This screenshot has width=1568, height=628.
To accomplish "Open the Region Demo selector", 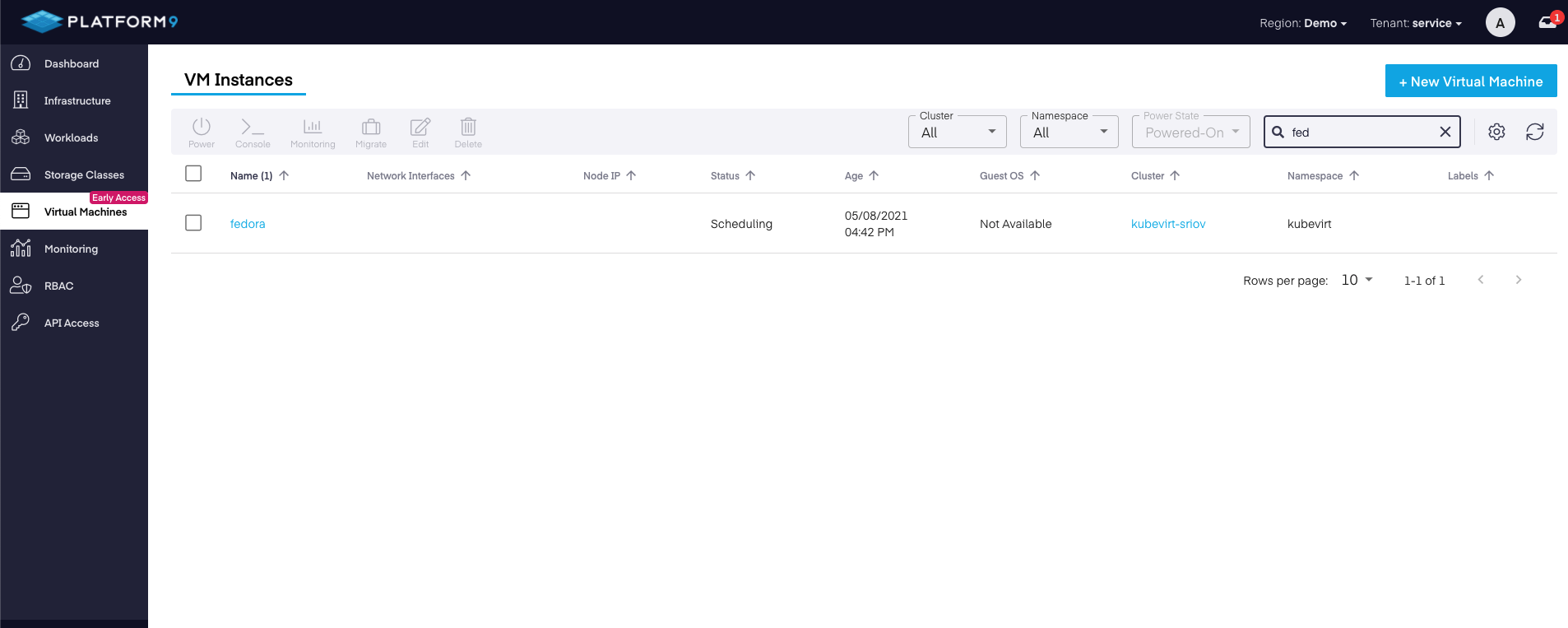I will pyautogui.click(x=1303, y=23).
